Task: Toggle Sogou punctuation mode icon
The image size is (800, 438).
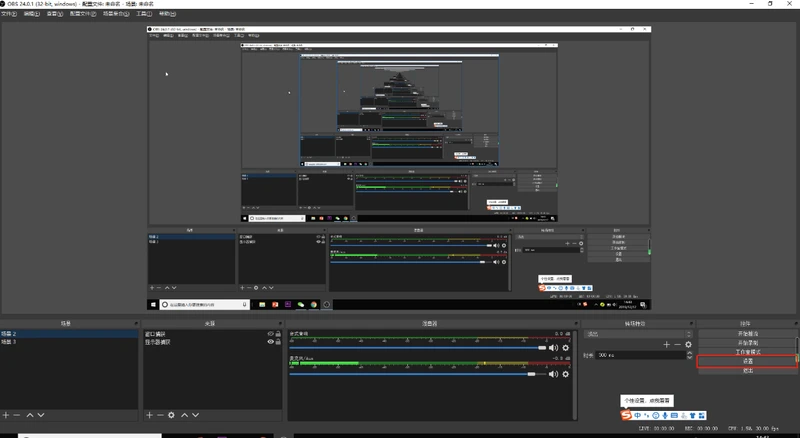Action: 647,416
